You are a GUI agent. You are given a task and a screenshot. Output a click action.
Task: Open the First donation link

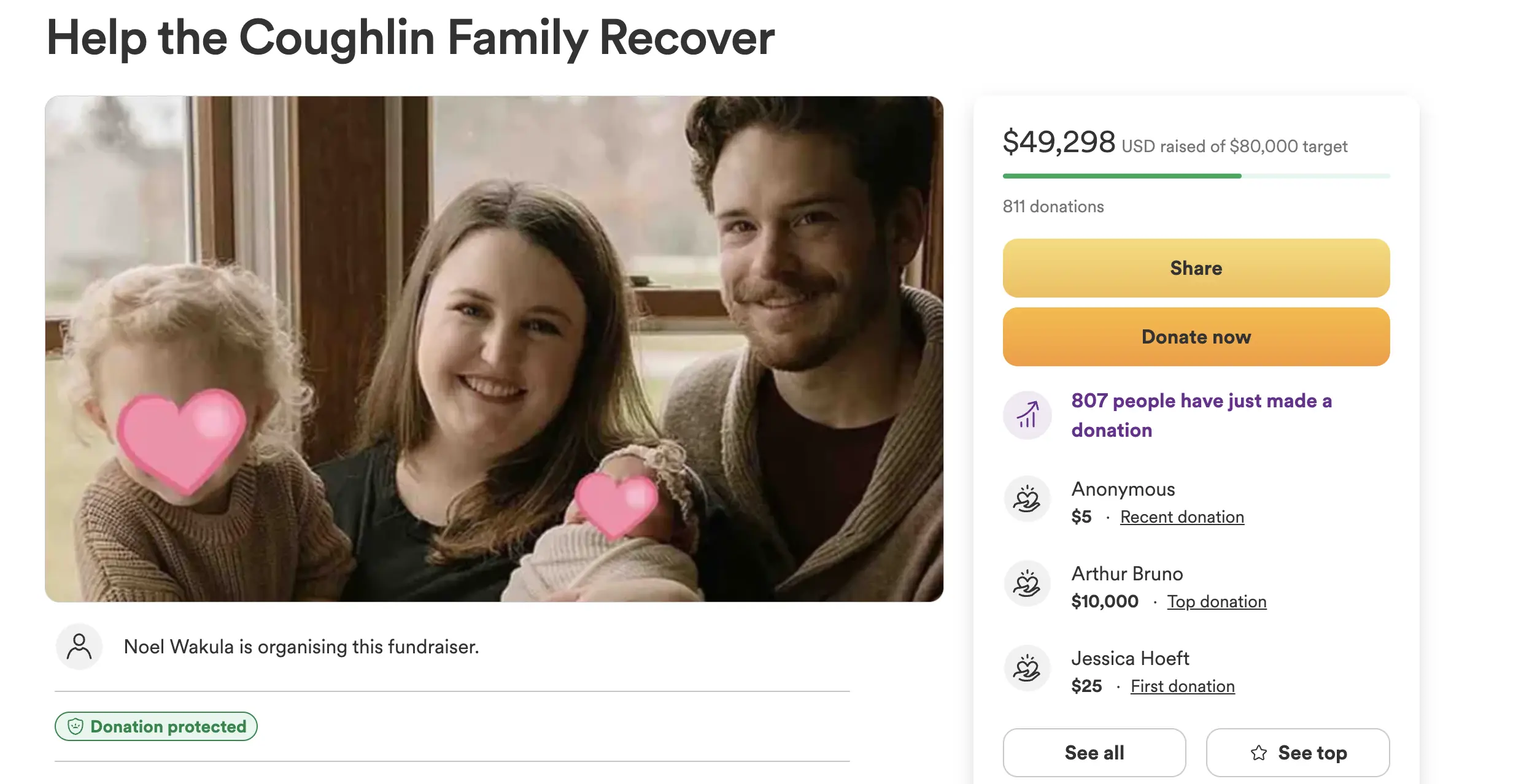[x=1182, y=686]
